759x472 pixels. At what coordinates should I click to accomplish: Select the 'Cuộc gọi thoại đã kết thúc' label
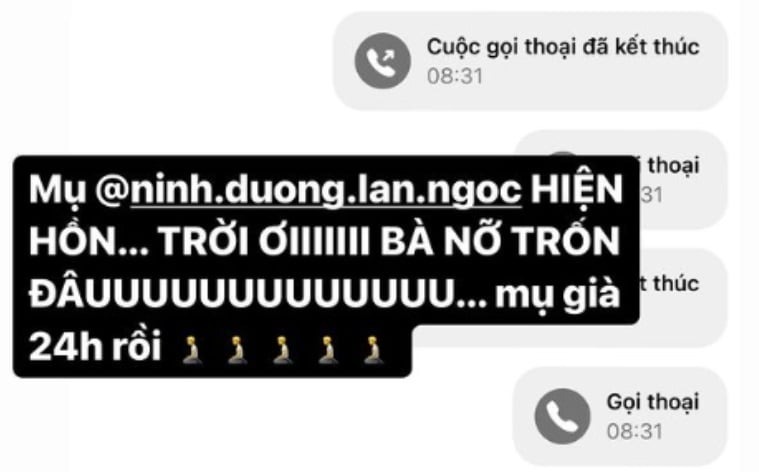(x=563, y=47)
